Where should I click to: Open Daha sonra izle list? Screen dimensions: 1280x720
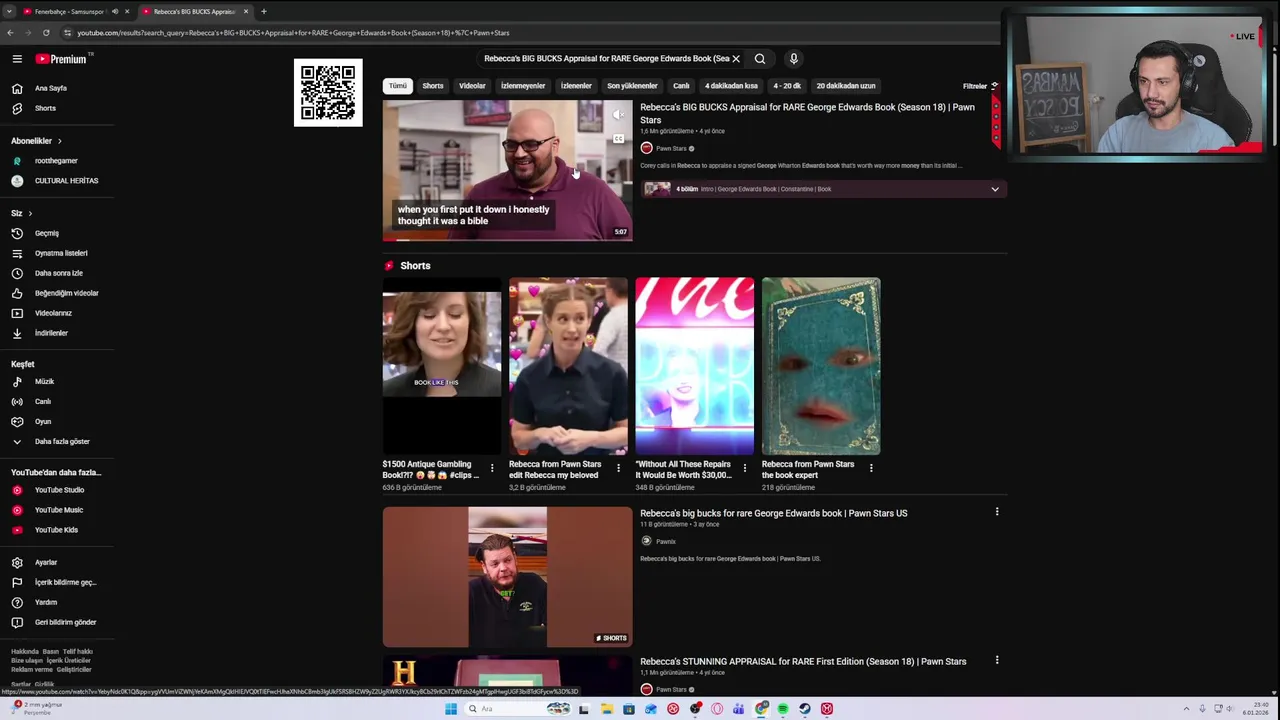pos(58,273)
